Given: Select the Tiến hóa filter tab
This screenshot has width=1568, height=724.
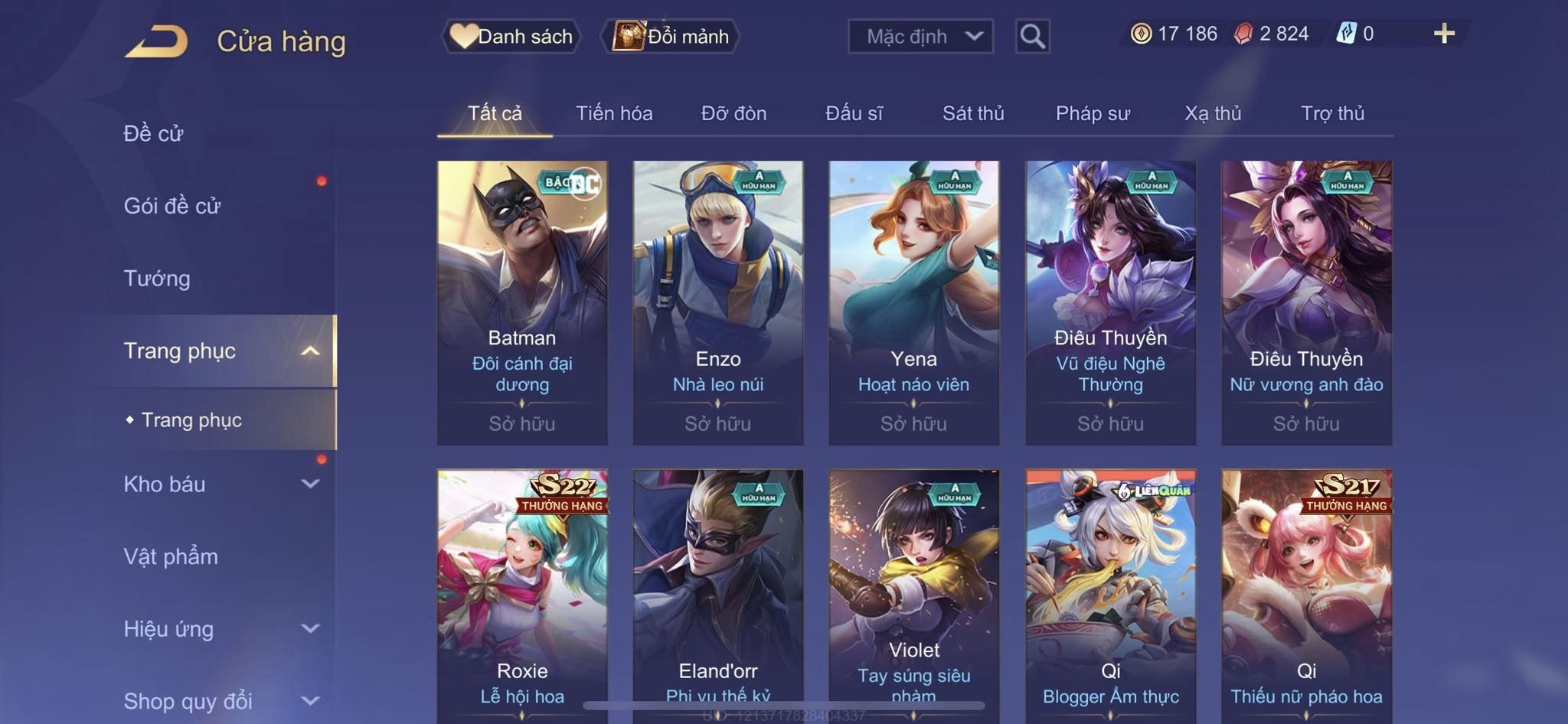Looking at the screenshot, I should (614, 113).
